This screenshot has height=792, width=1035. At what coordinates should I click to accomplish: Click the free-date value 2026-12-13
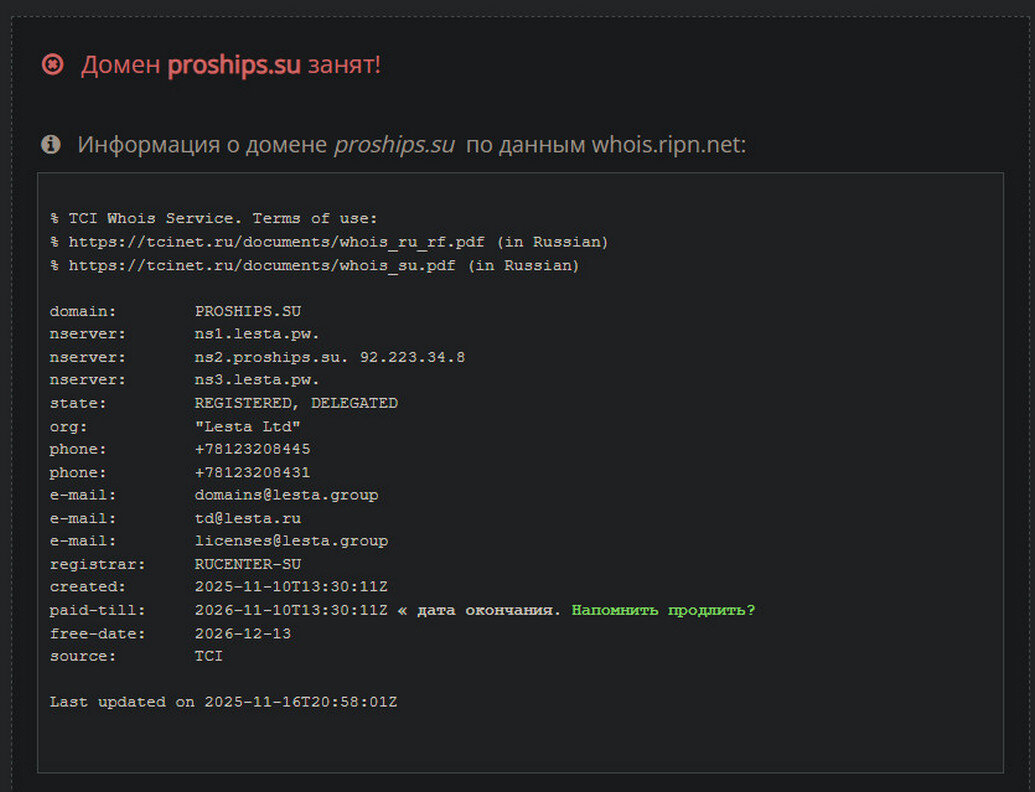tap(243, 633)
